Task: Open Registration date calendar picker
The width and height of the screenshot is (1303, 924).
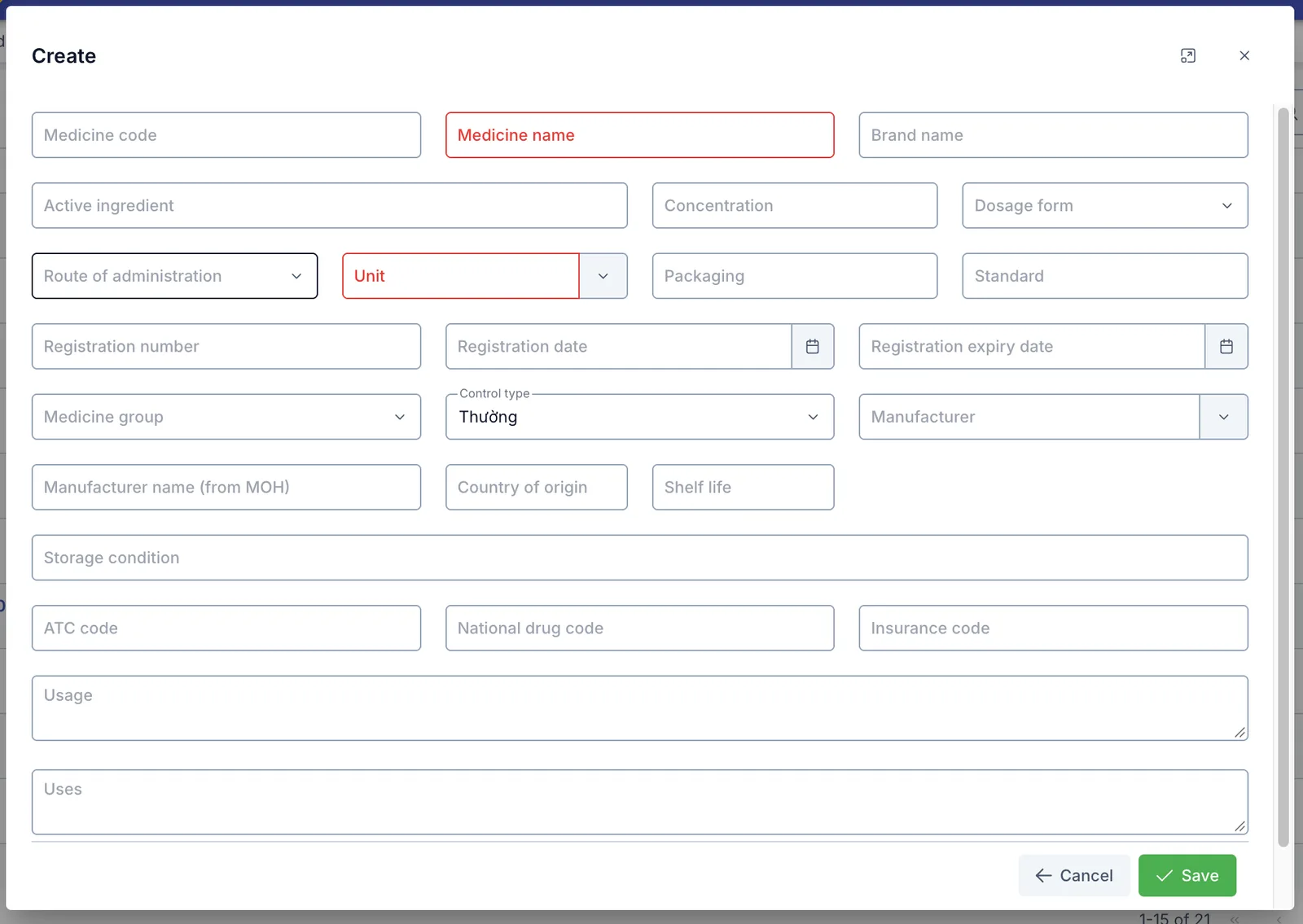Action: (x=813, y=347)
